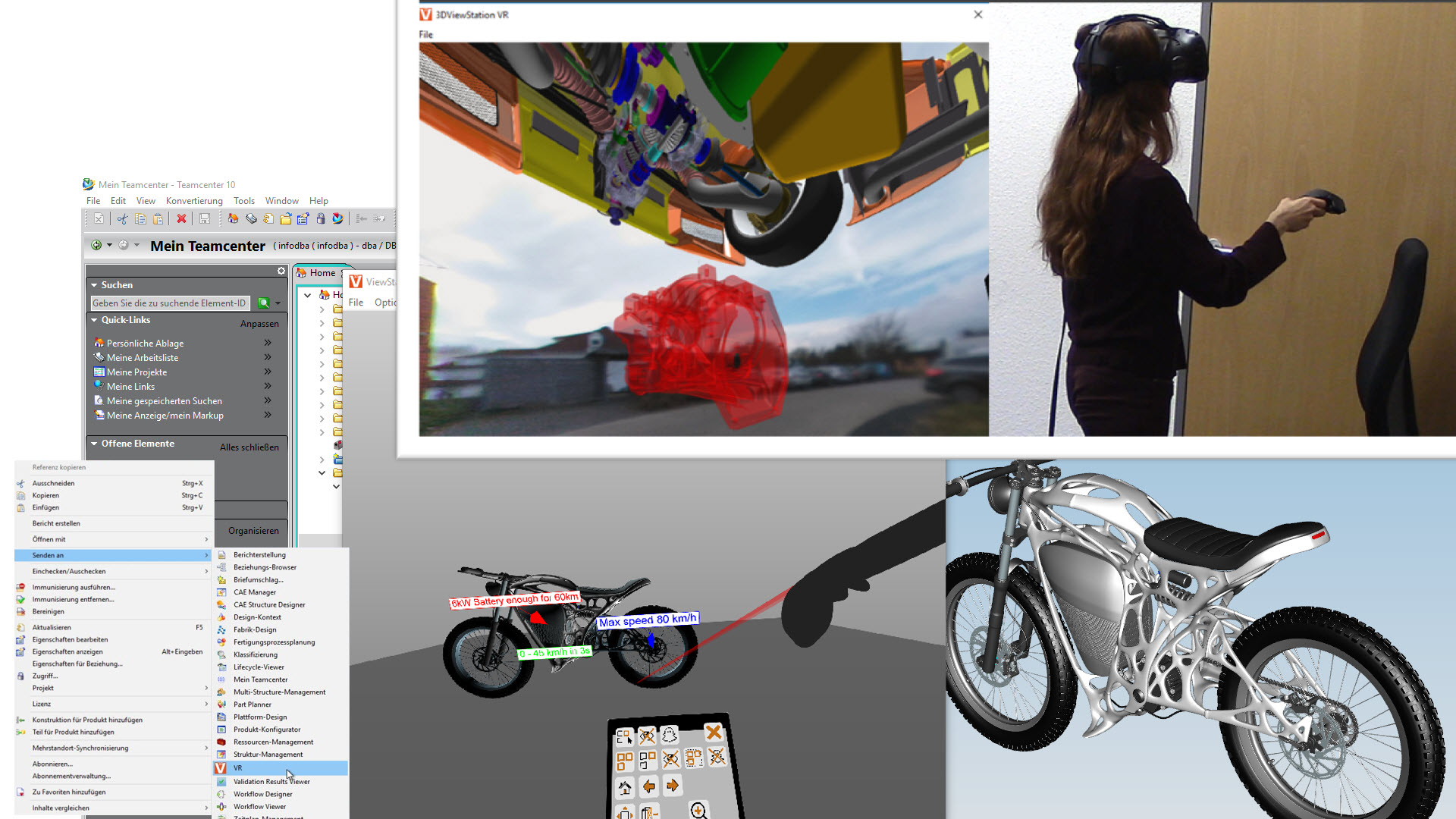Open the Konvertierung menu
1456x819 pixels.
tap(194, 201)
